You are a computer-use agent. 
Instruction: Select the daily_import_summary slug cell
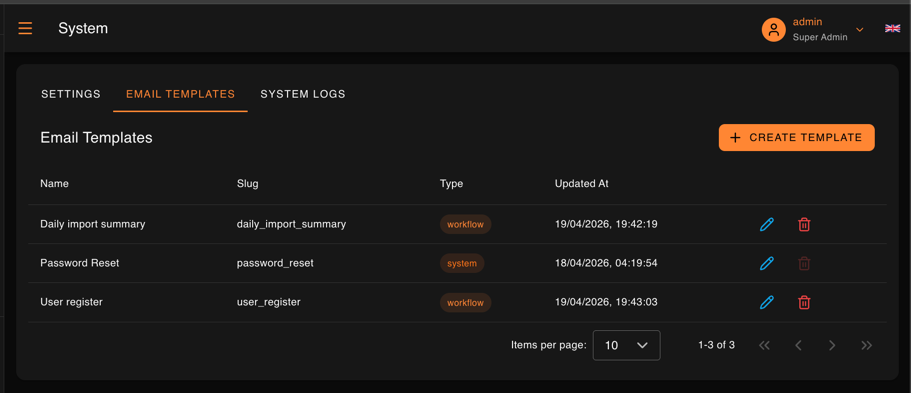[x=292, y=224]
